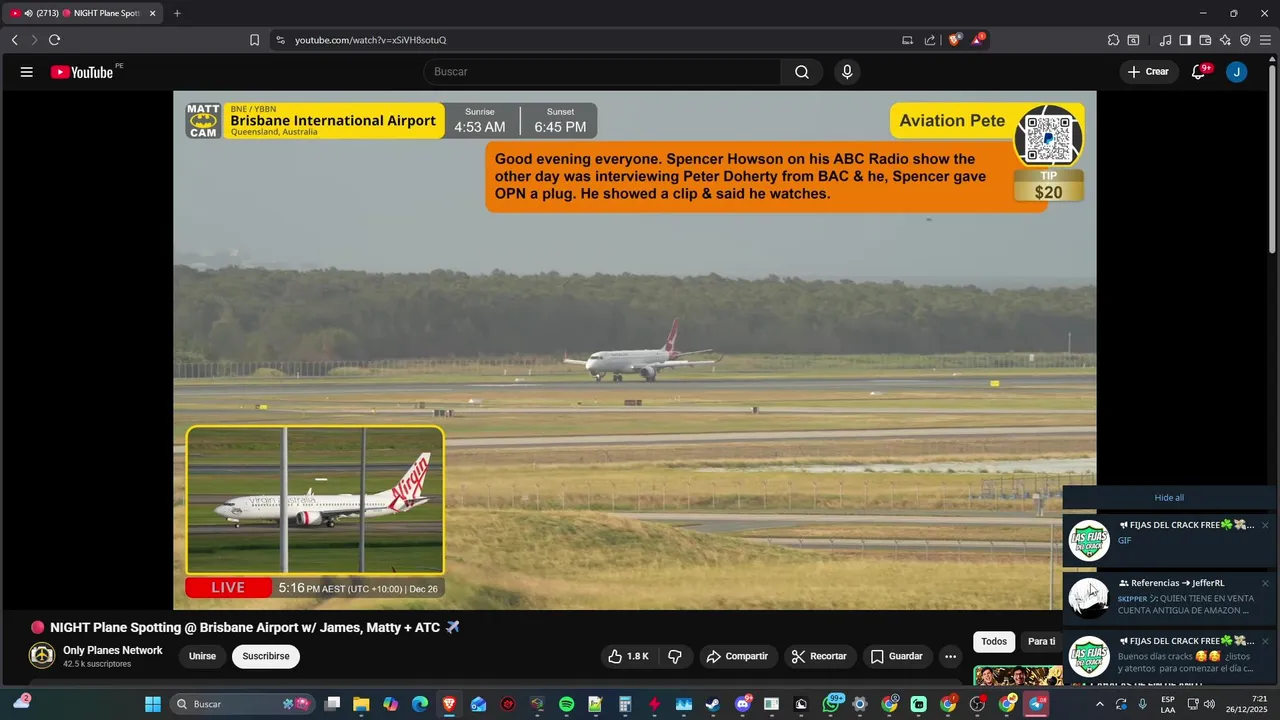The image size is (1280, 720).
Task: Click the install app icon in address bar
Action: coord(907,40)
